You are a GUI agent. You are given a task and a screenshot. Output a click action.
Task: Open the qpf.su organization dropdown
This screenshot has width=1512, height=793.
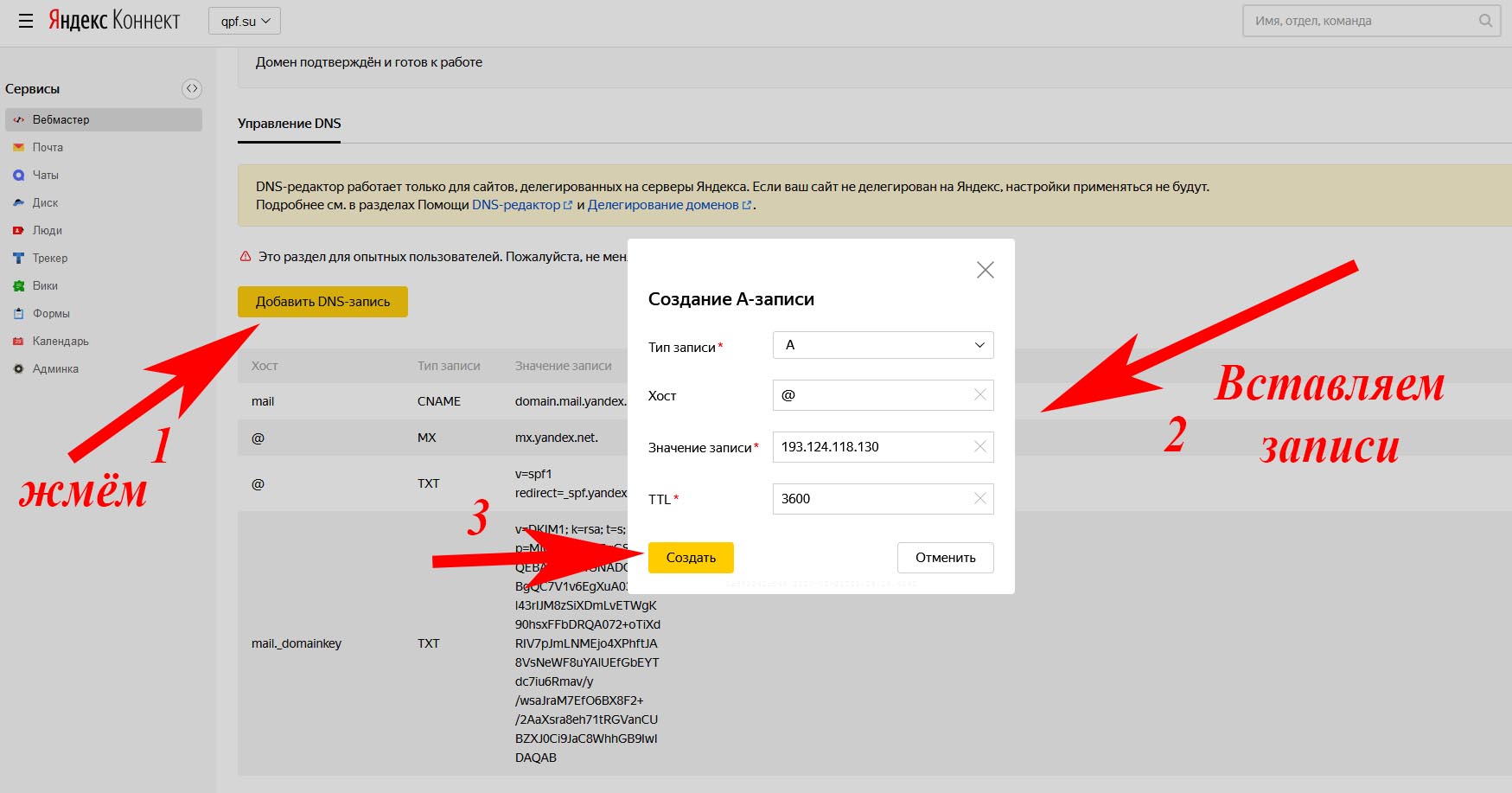[245, 21]
